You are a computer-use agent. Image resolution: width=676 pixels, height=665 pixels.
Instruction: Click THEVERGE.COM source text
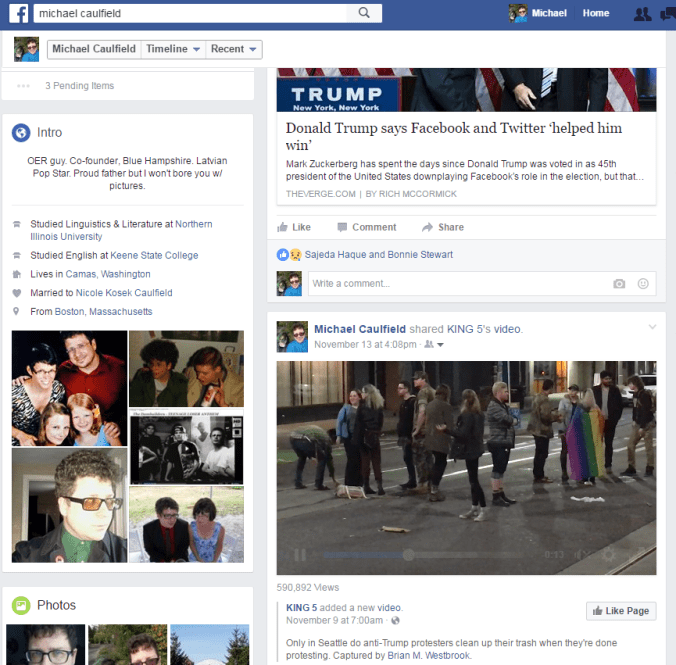pyautogui.click(x=321, y=194)
